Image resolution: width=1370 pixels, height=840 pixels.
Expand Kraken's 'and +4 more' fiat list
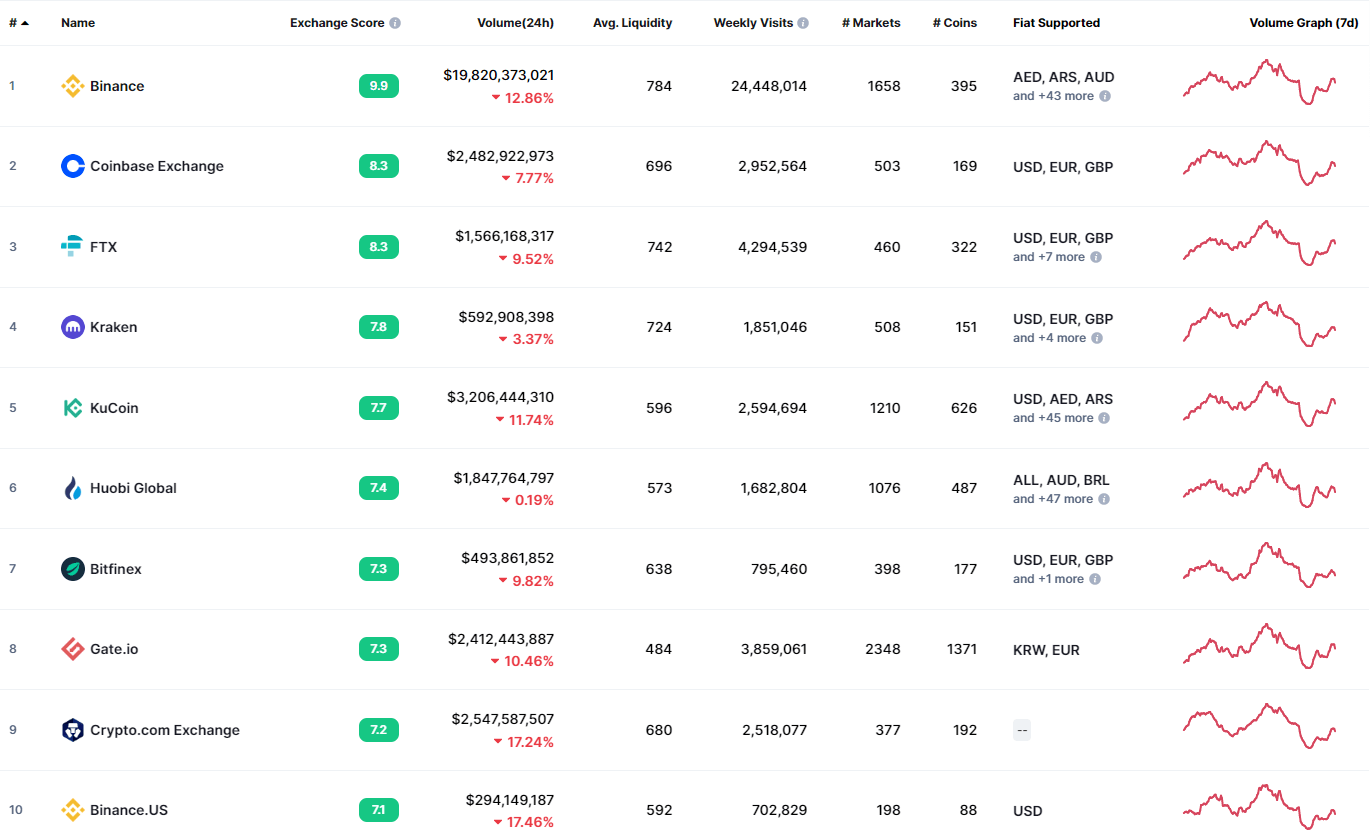[1049, 338]
